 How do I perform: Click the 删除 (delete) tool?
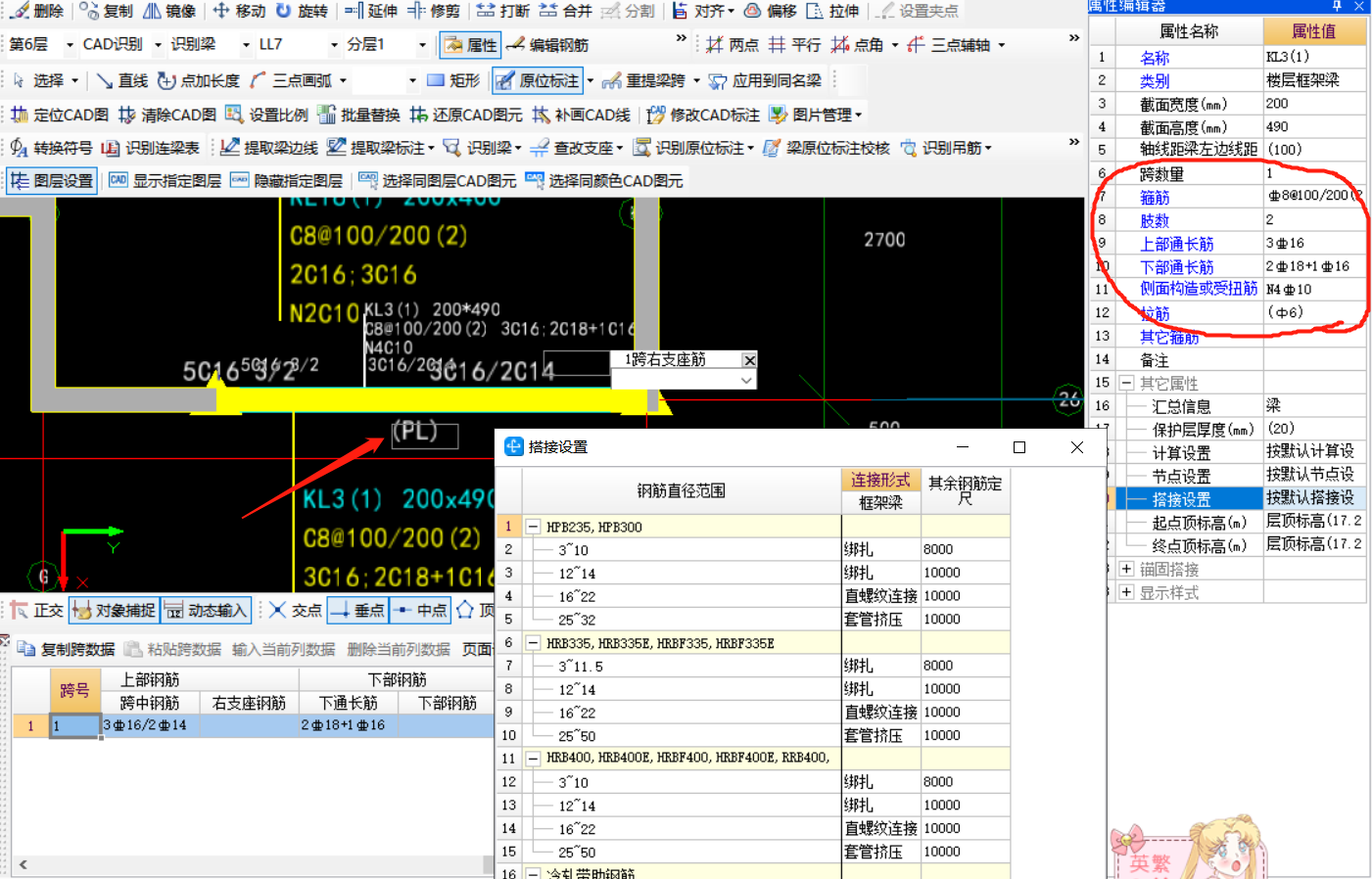click(38, 11)
